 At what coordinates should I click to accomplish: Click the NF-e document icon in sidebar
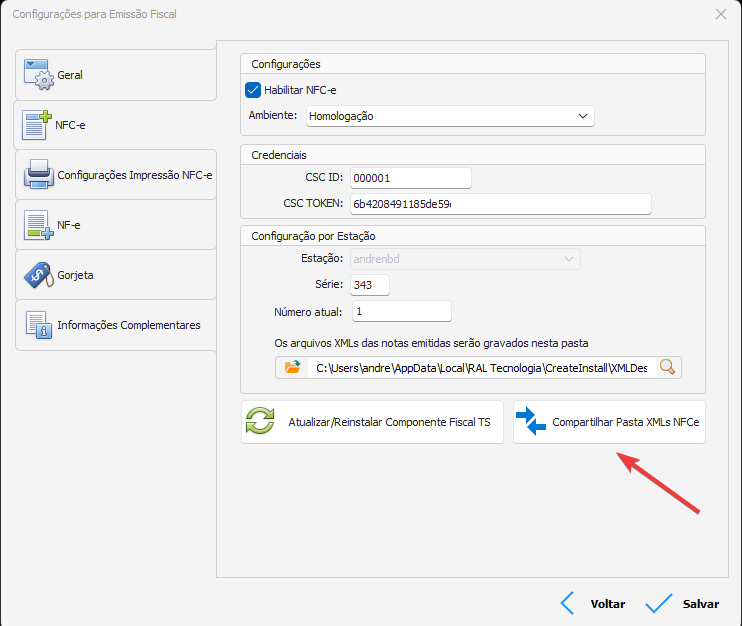[37, 225]
